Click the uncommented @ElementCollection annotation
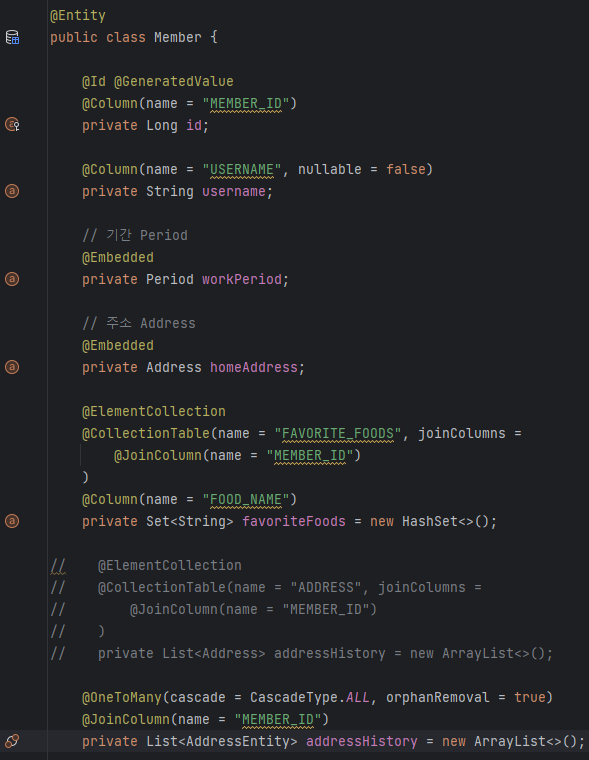 154,412
